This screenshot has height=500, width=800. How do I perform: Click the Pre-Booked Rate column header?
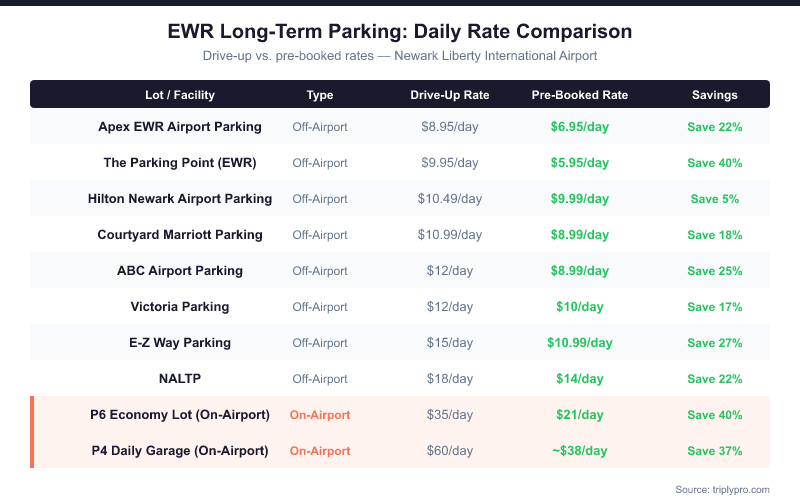[580, 95]
